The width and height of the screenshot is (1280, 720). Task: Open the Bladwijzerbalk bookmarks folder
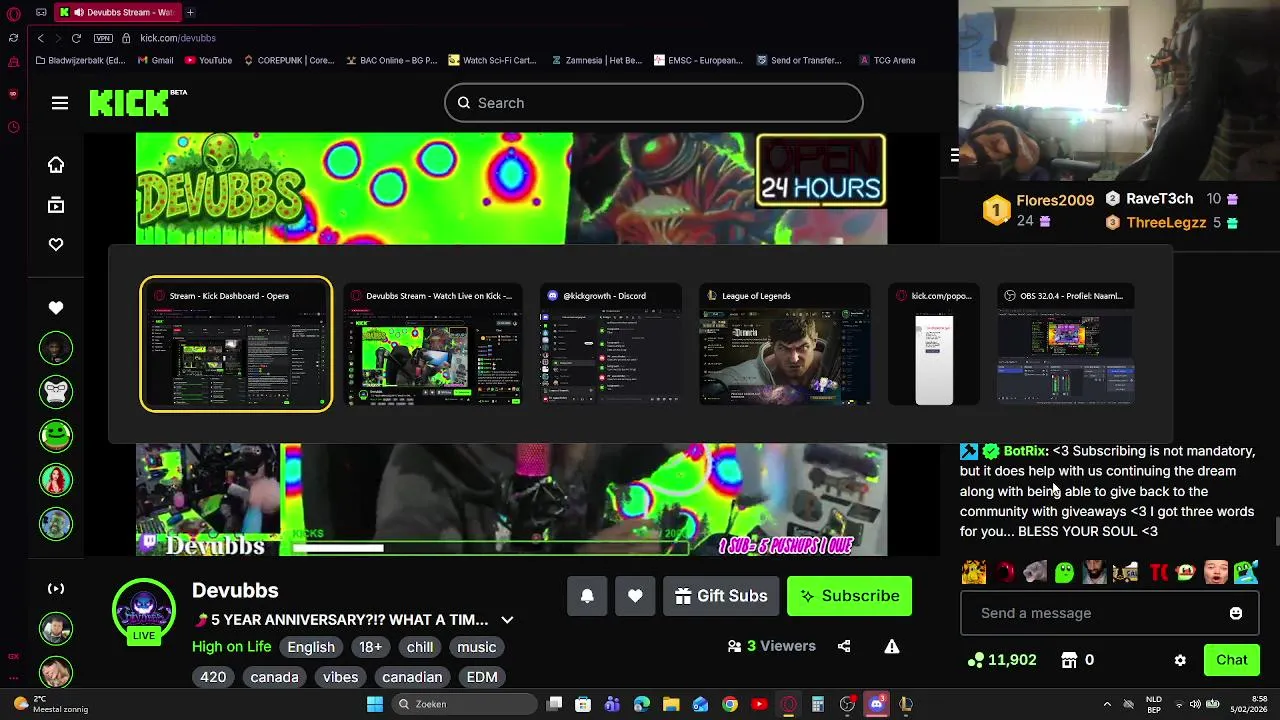[80, 60]
